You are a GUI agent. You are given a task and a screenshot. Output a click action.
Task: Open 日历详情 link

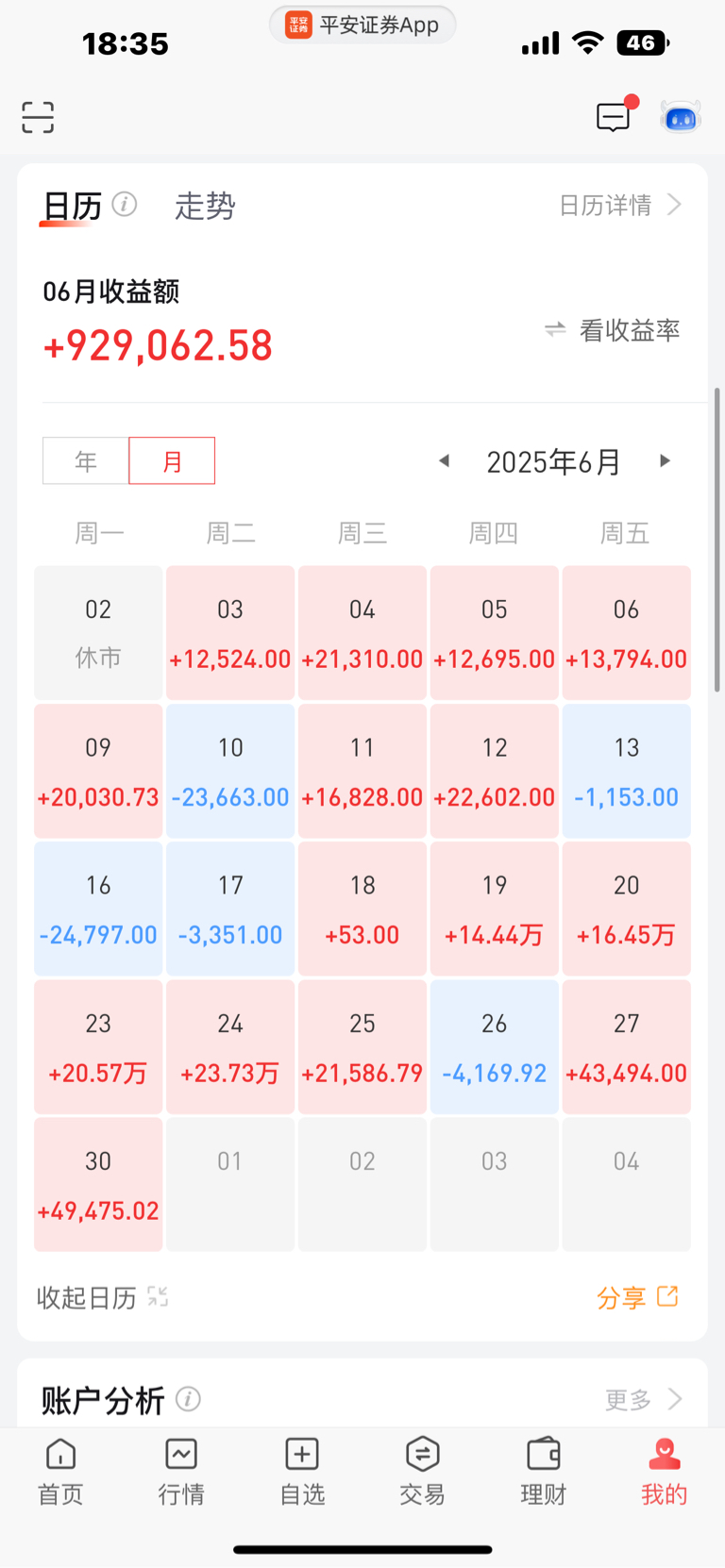pyautogui.click(x=605, y=205)
